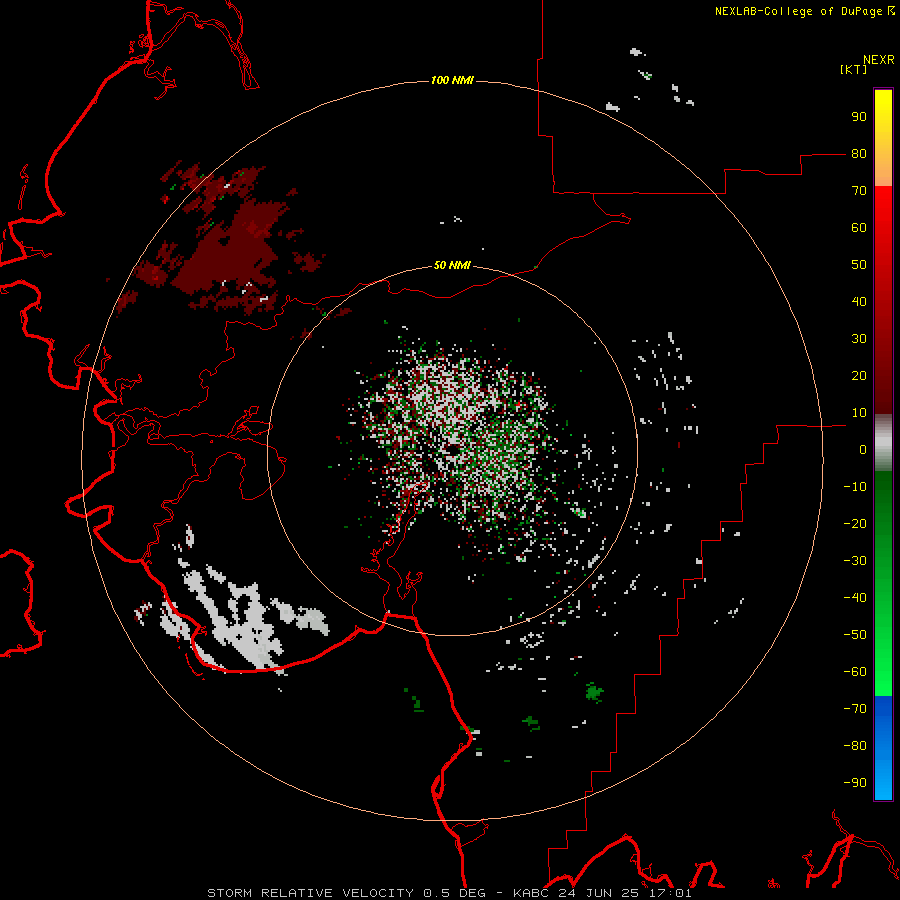This screenshot has width=900, height=900.
Task: Click the -20 value on the velocity scale
Action: pos(855,524)
